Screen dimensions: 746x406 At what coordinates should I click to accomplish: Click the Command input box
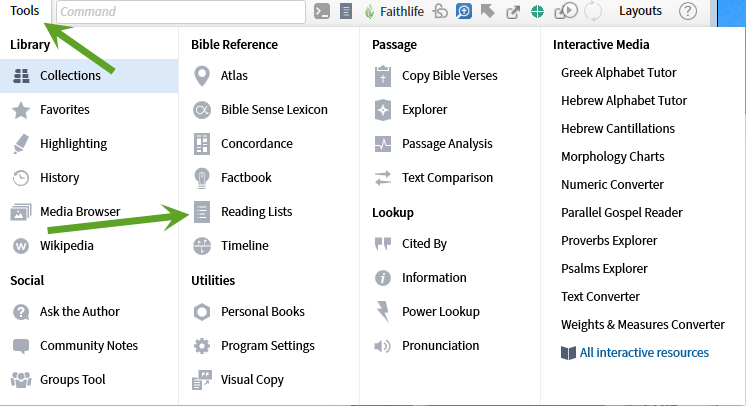pyautogui.click(x=181, y=11)
